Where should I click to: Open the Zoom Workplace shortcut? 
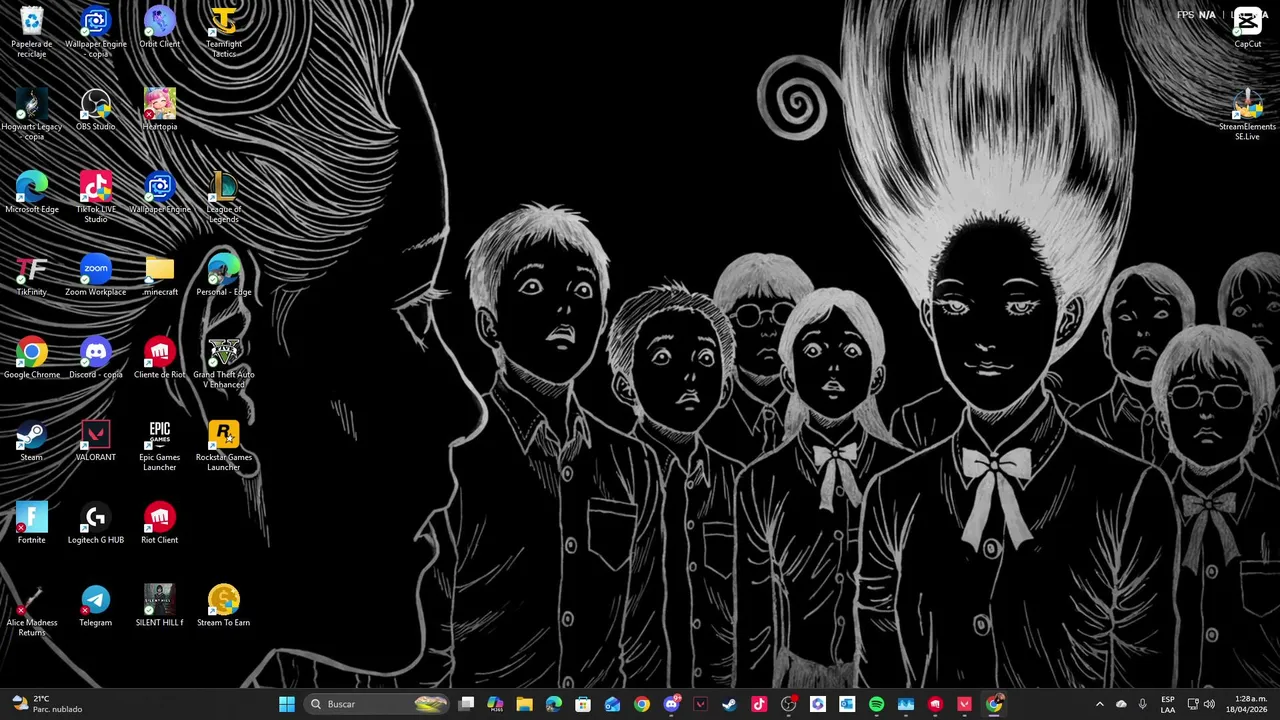point(96,276)
